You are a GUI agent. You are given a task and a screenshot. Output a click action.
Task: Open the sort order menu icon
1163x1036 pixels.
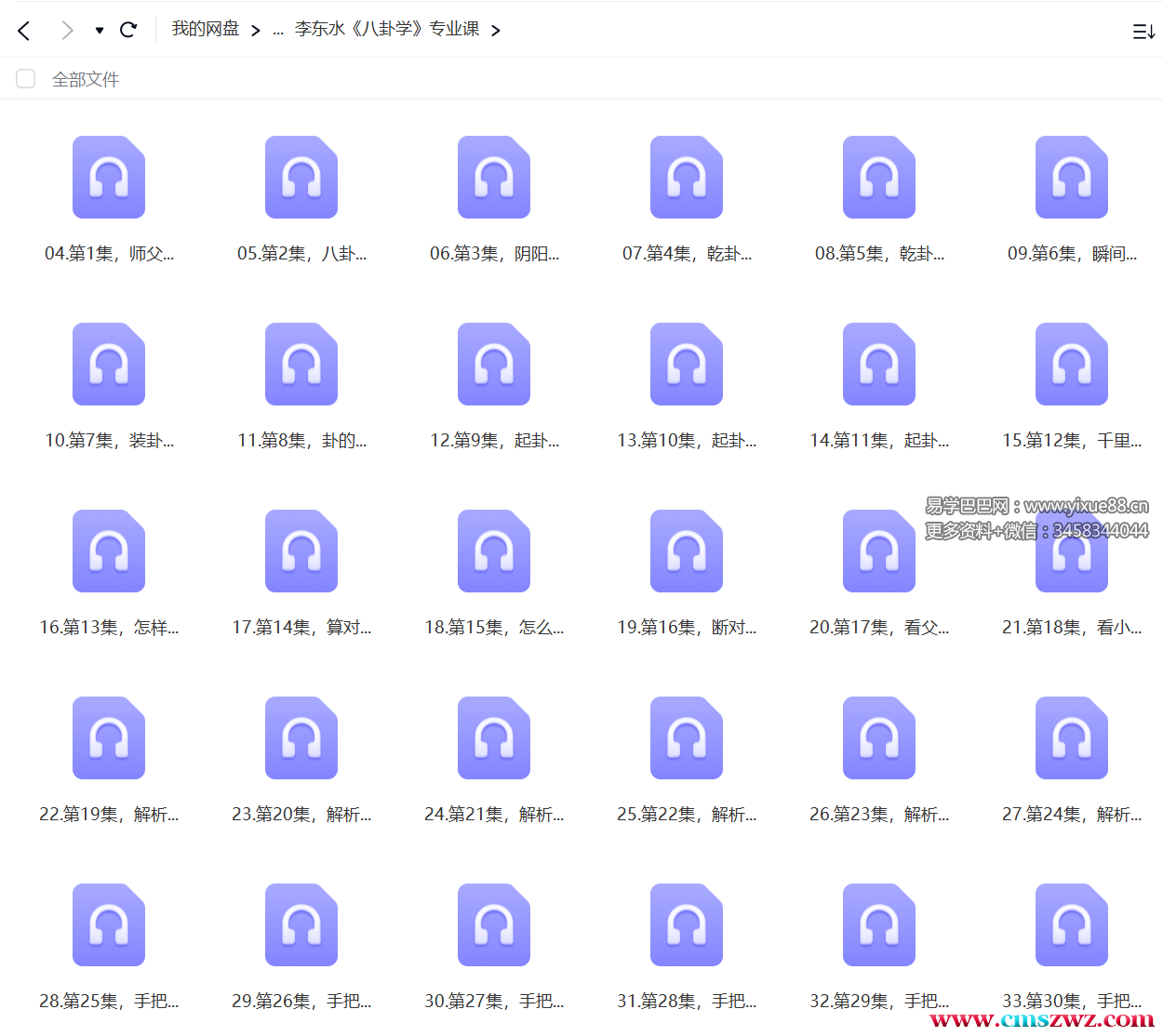coord(1143,32)
